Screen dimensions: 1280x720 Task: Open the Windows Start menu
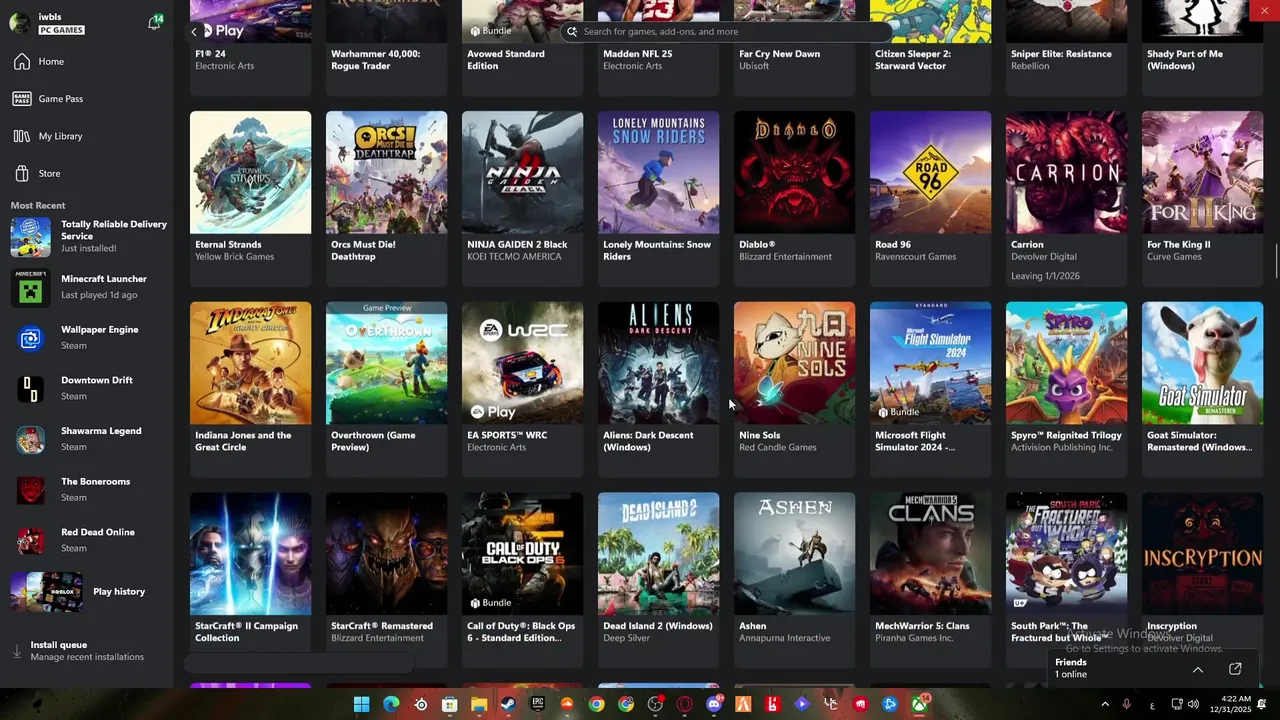point(362,704)
